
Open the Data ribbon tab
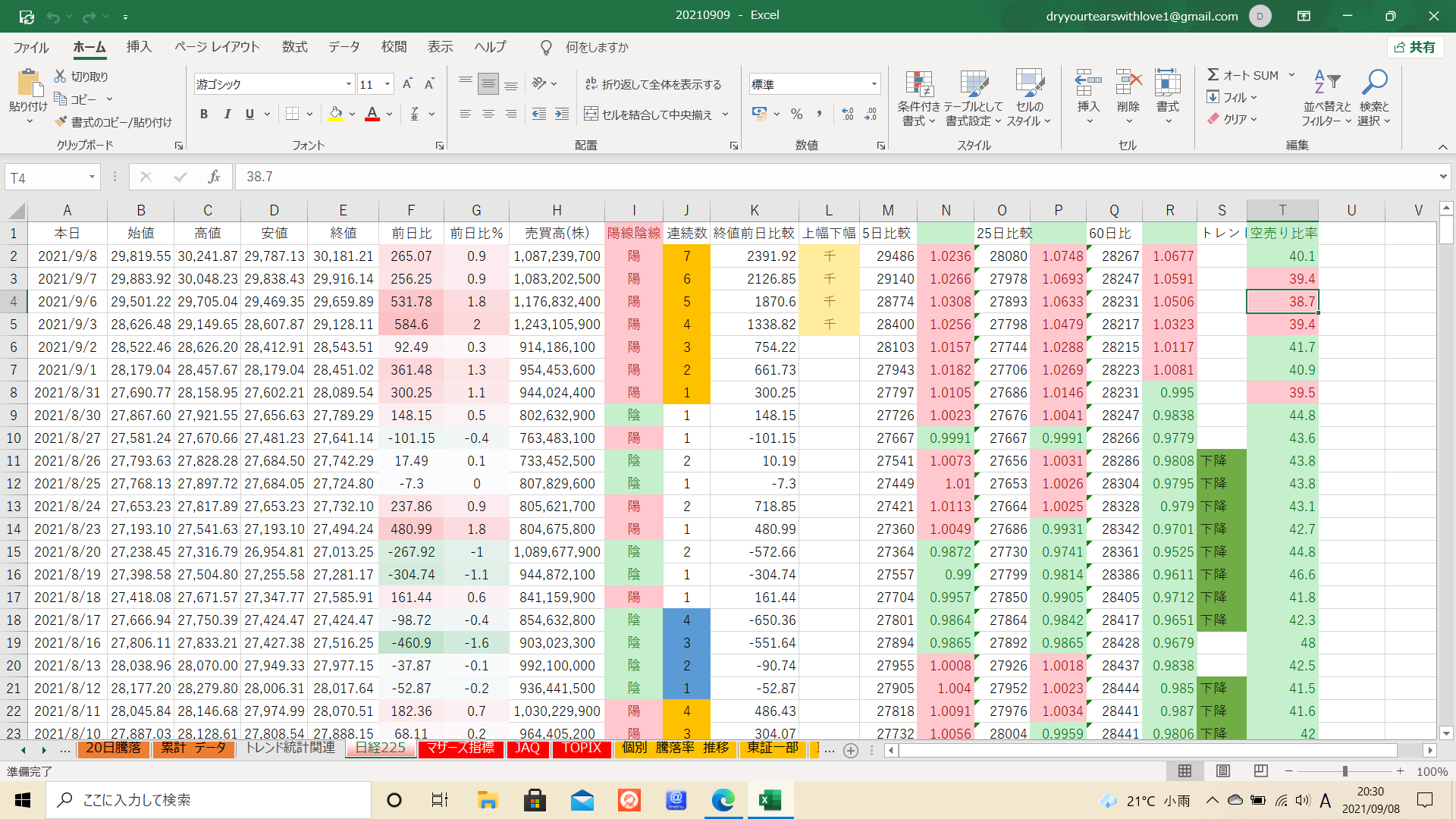pyautogui.click(x=344, y=47)
